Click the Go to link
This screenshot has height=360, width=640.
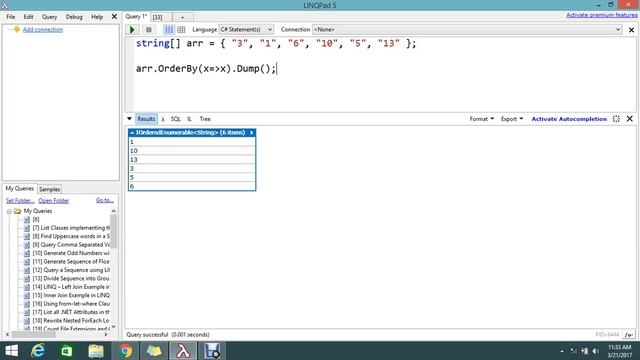pos(105,200)
